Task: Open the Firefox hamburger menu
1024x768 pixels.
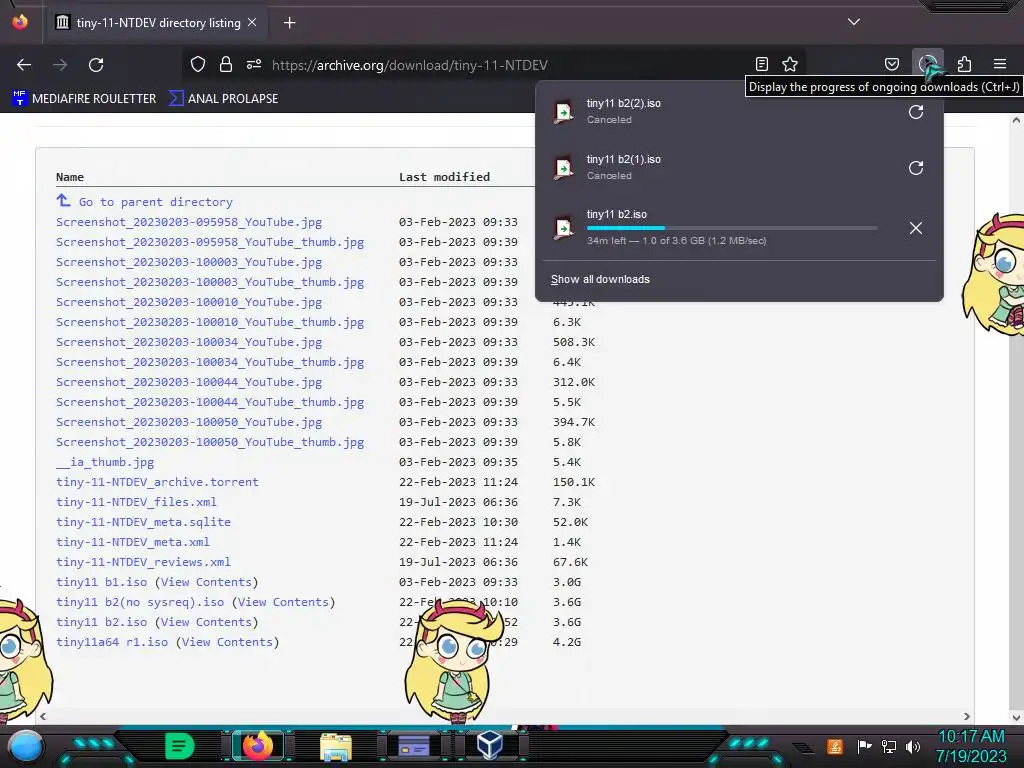Action: point(1000,64)
